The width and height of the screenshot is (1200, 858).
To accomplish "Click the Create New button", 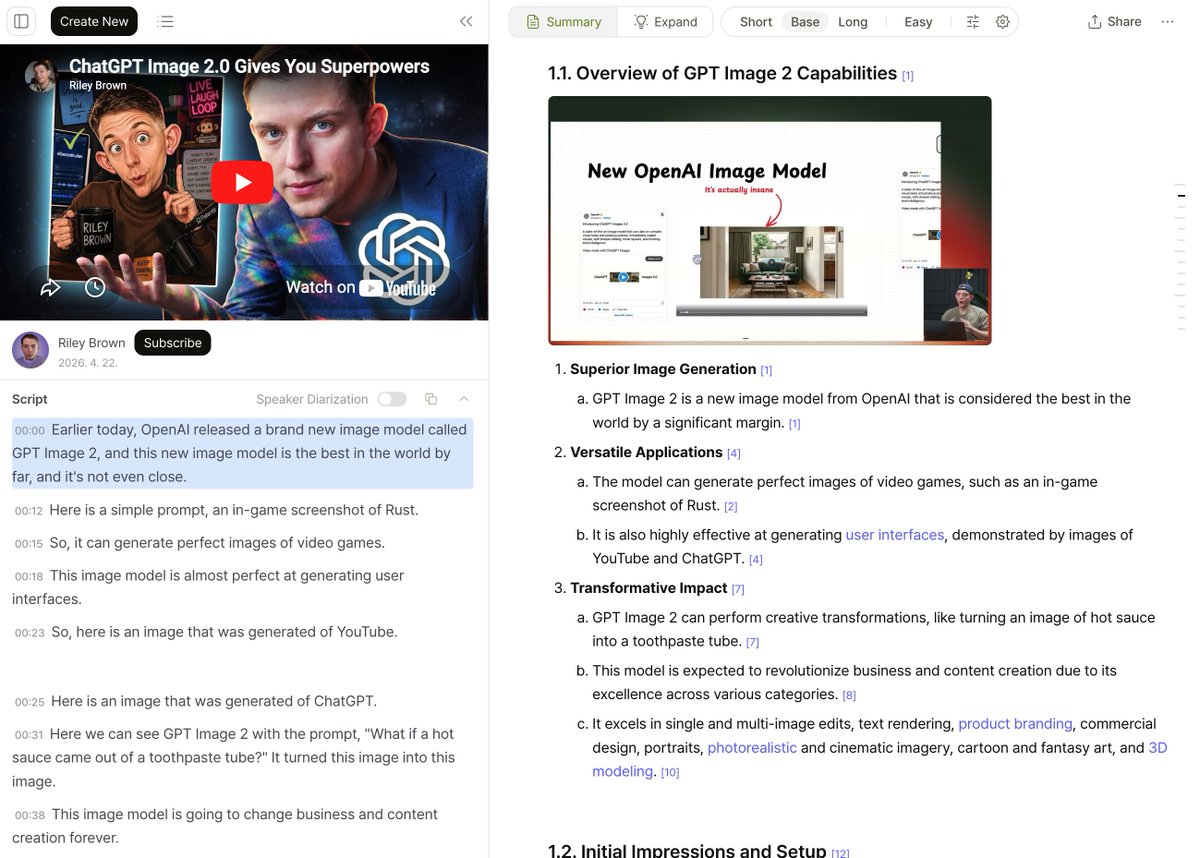I will 94,21.
